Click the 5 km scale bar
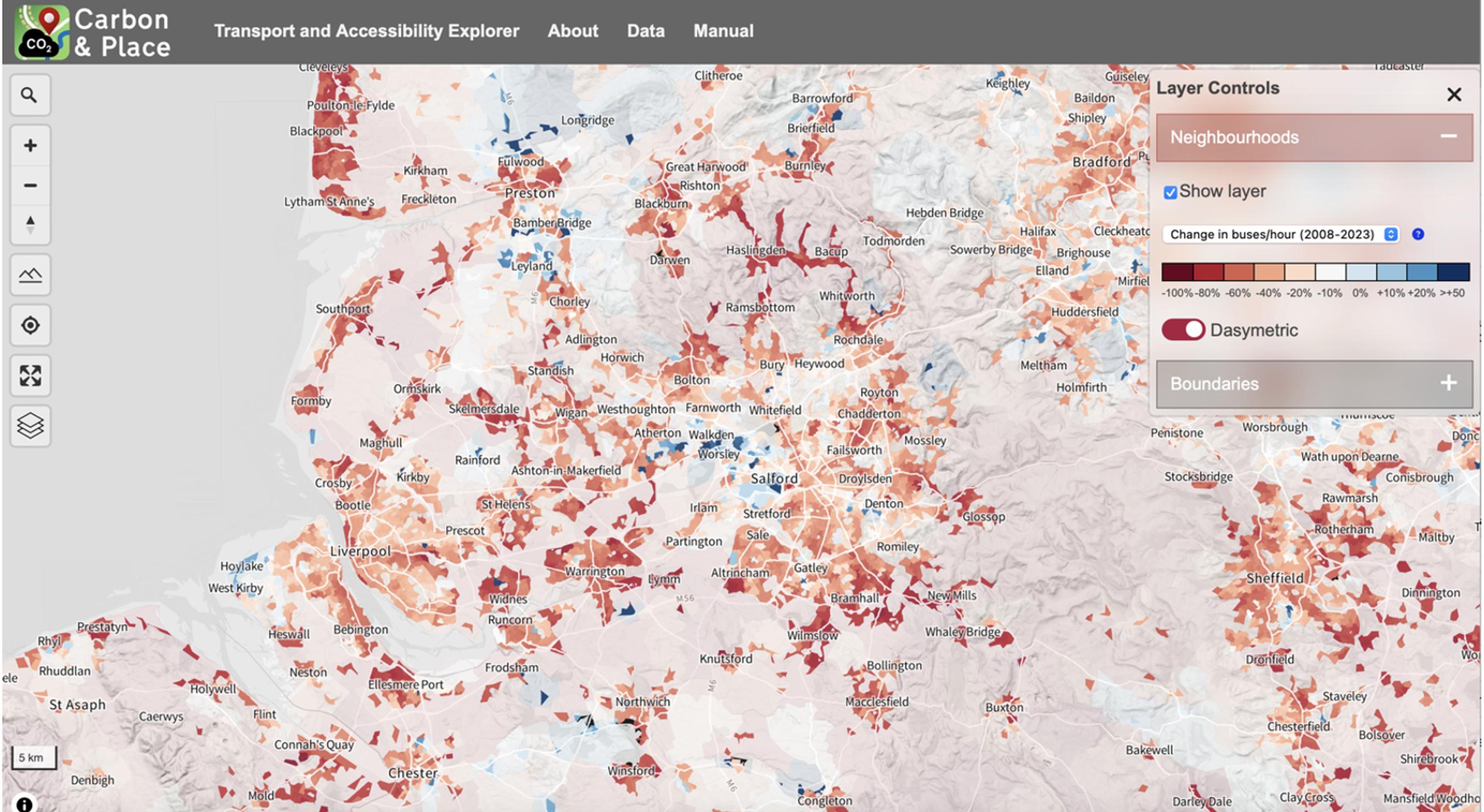 point(33,758)
